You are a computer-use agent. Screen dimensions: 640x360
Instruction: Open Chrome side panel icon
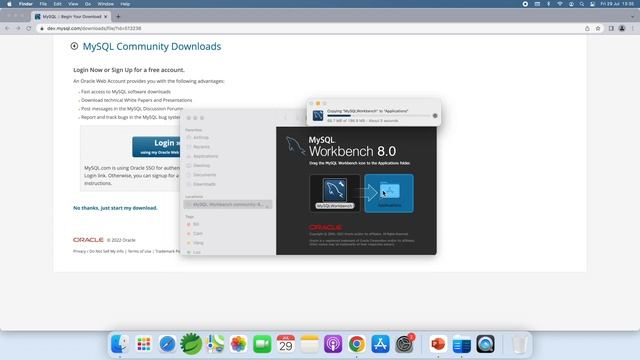pos(611,28)
